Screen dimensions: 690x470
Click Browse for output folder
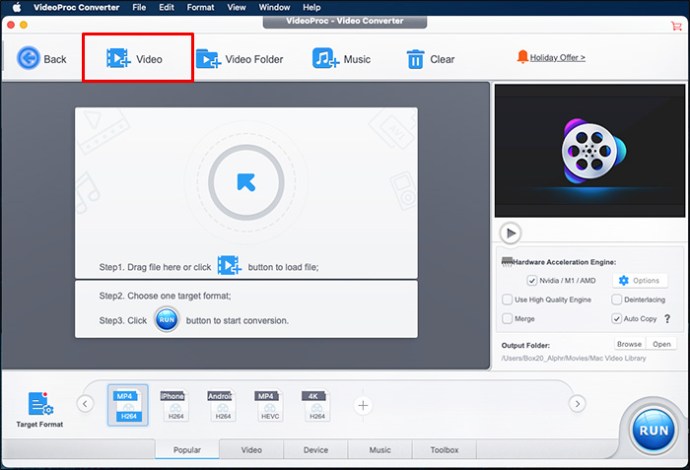pyautogui.click(x=629, y=344)
